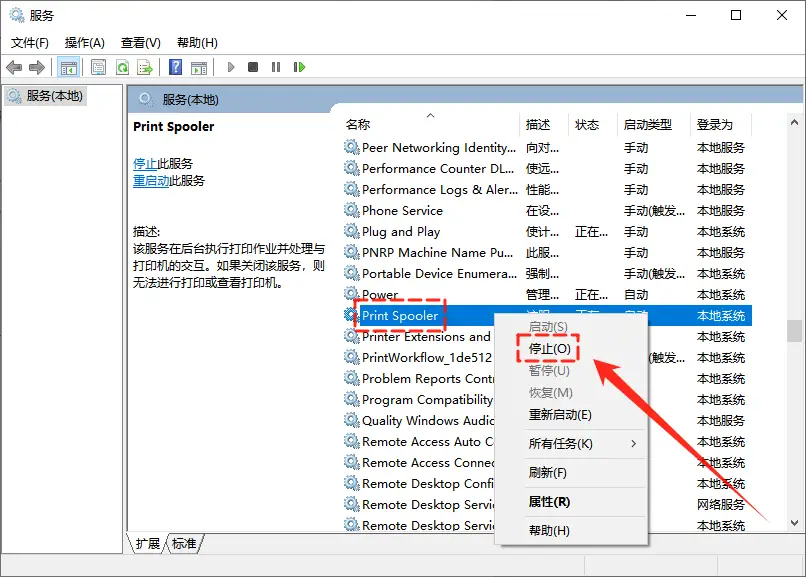The image size is (806, 577).
Task: Click the Refresh icon in the toolbar
Action: pyautogui.click(x=122, y=67)
